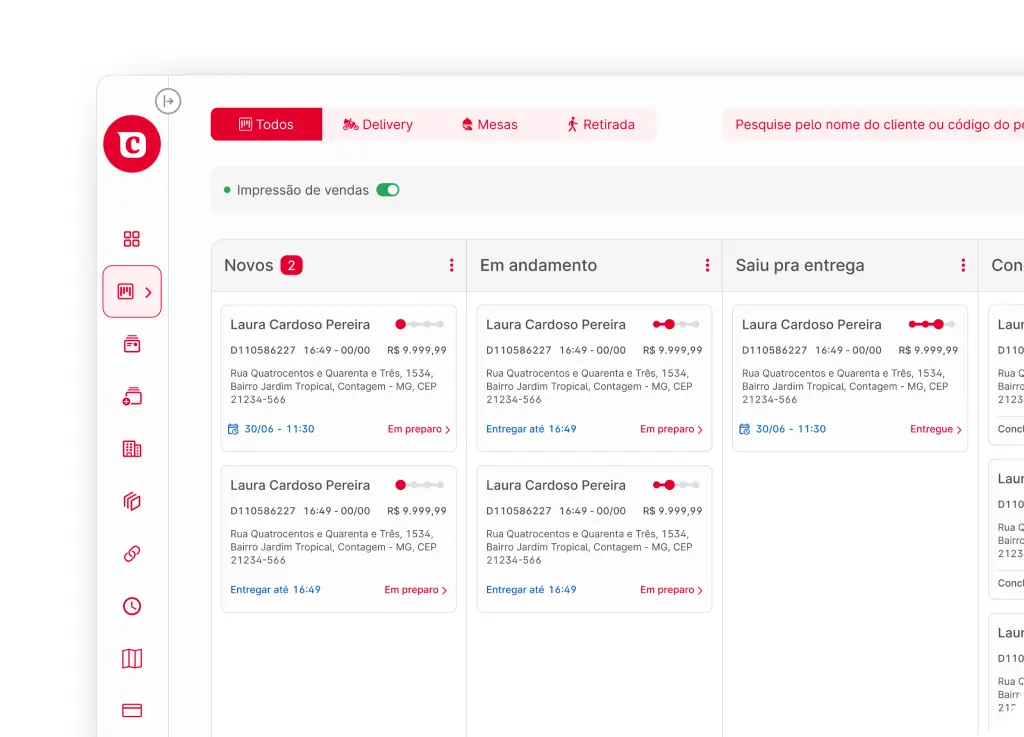
Task: Click progress indicator on first Novos card
Action: [x=420, y=324]
